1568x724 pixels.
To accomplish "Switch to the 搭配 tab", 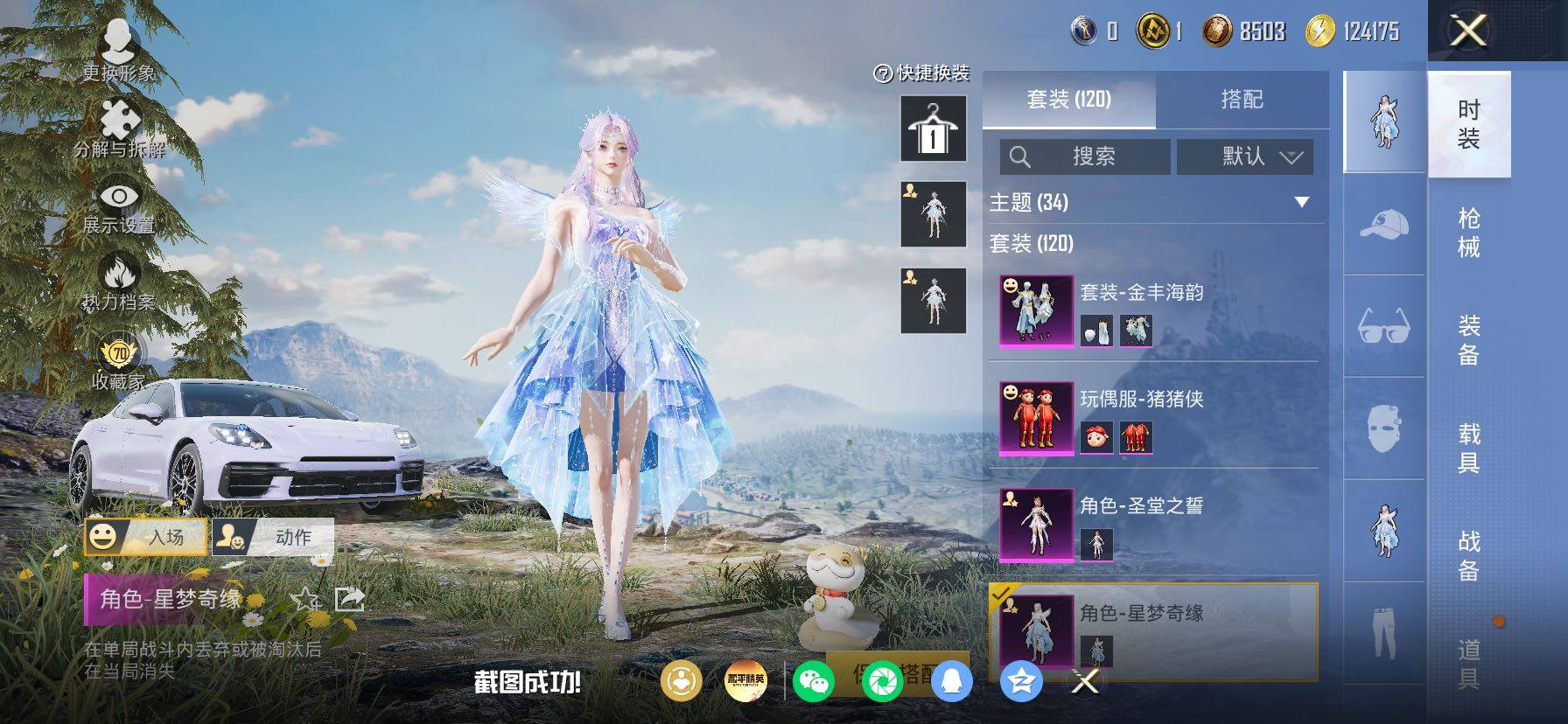I will pos(1242,100).
